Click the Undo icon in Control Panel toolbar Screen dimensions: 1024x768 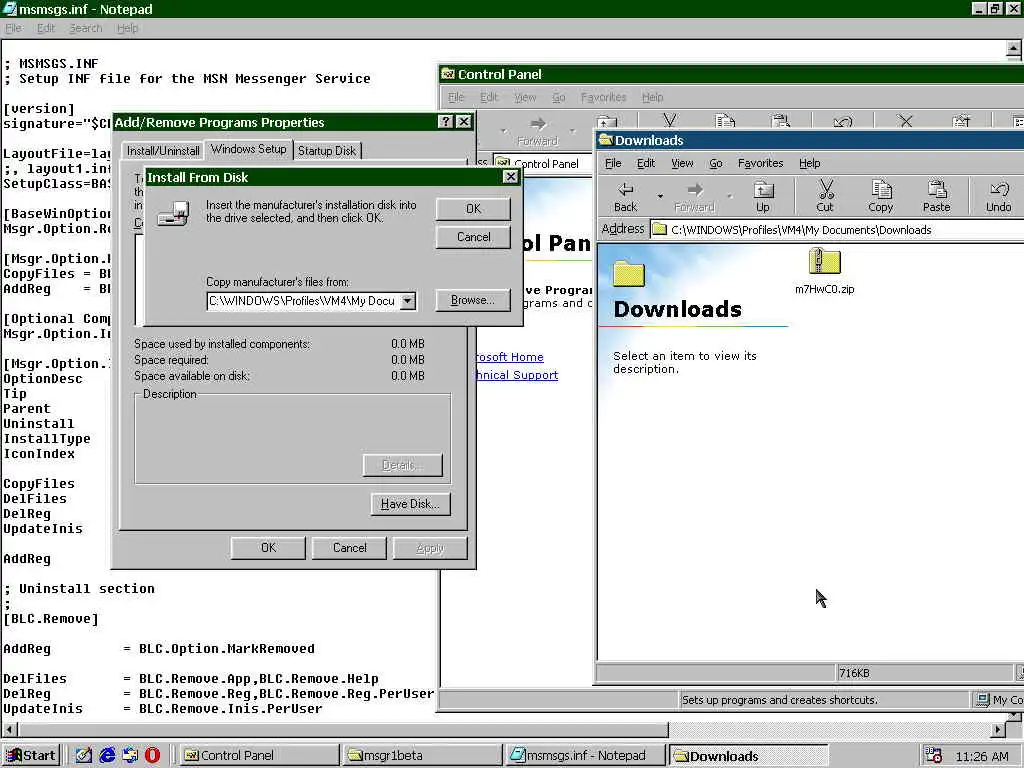tap(843, 121)
